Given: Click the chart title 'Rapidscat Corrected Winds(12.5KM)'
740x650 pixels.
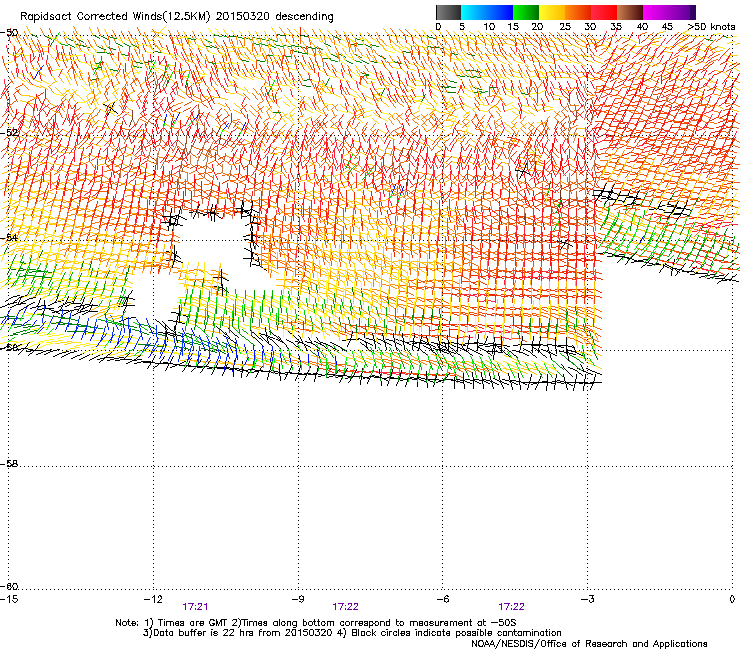Looking at the screenshot, I should 115,17.
